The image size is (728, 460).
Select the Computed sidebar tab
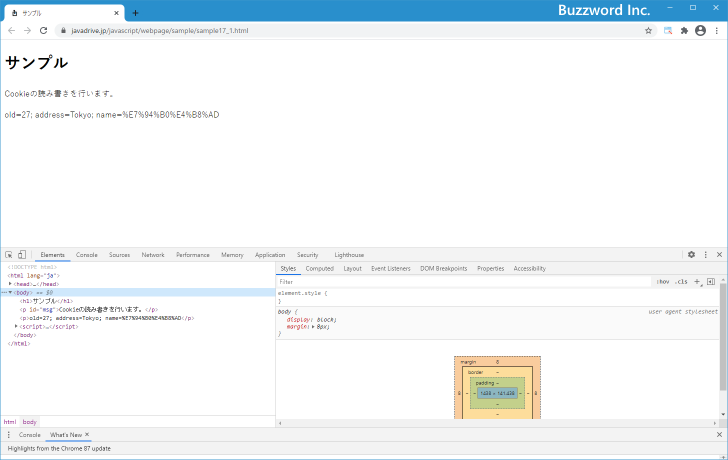(319, 269)
